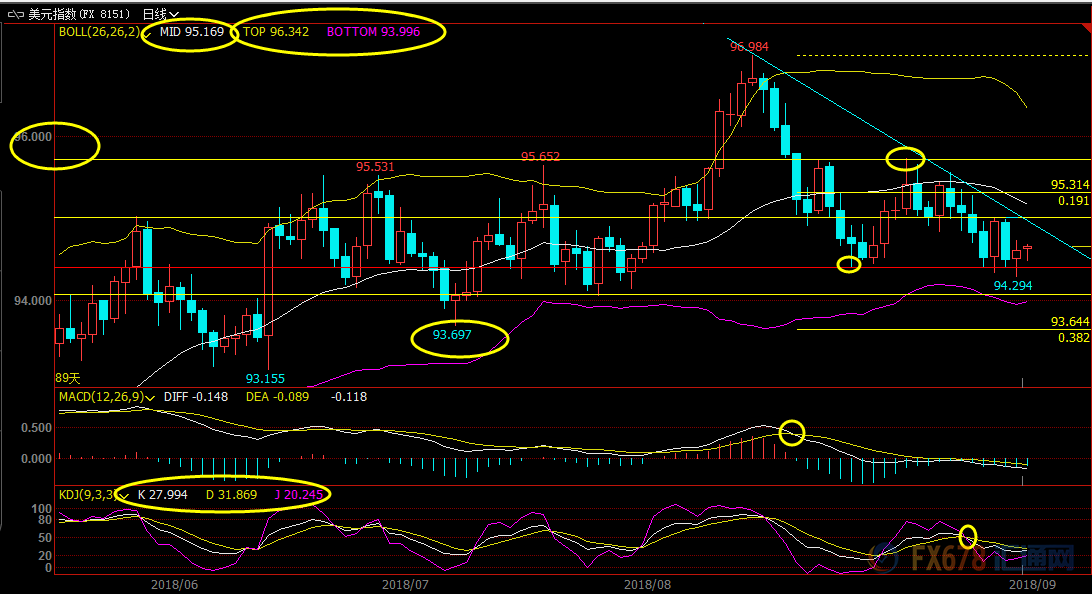
Task: Click the 94.294 recent low label
Action: [x=1013, y=285]
